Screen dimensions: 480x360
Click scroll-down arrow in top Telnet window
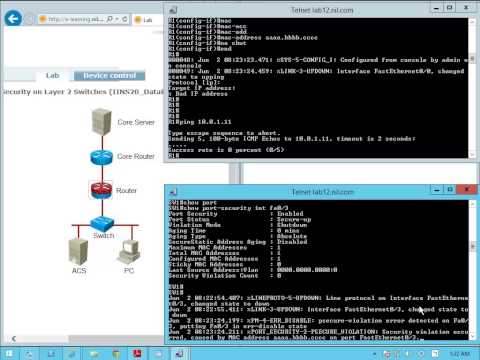click(x=472, y=154)
